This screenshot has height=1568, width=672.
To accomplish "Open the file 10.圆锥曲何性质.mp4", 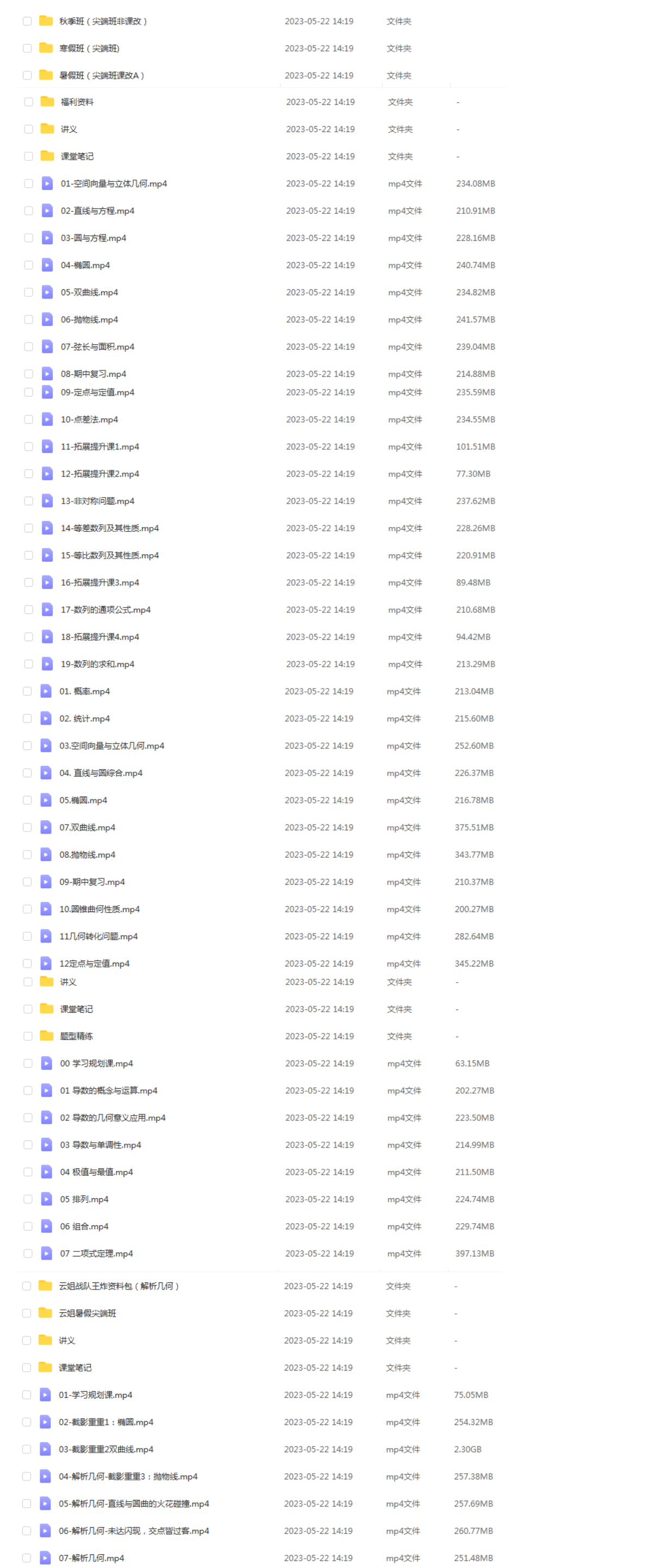I will pos(100,909).
